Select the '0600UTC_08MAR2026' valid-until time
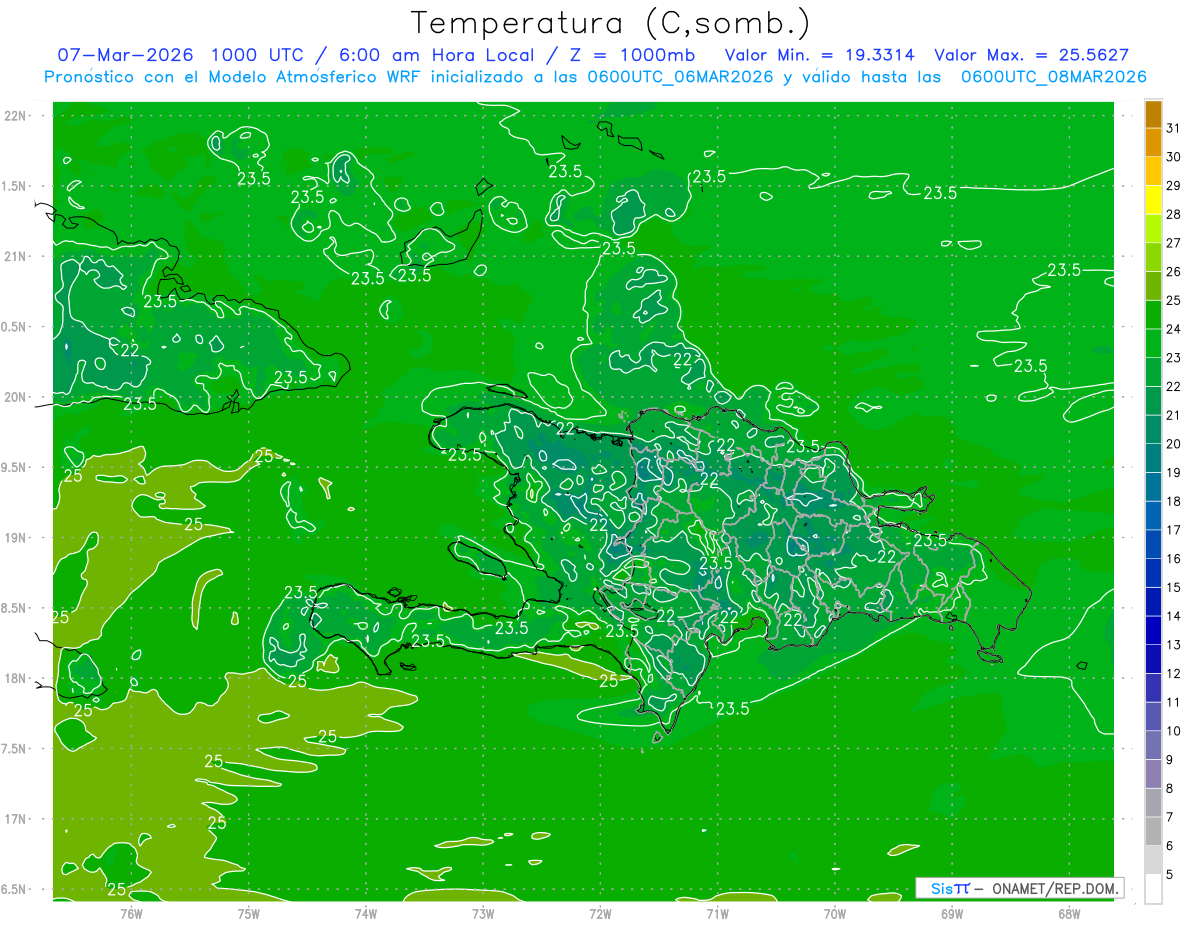 click(1053, 77)
